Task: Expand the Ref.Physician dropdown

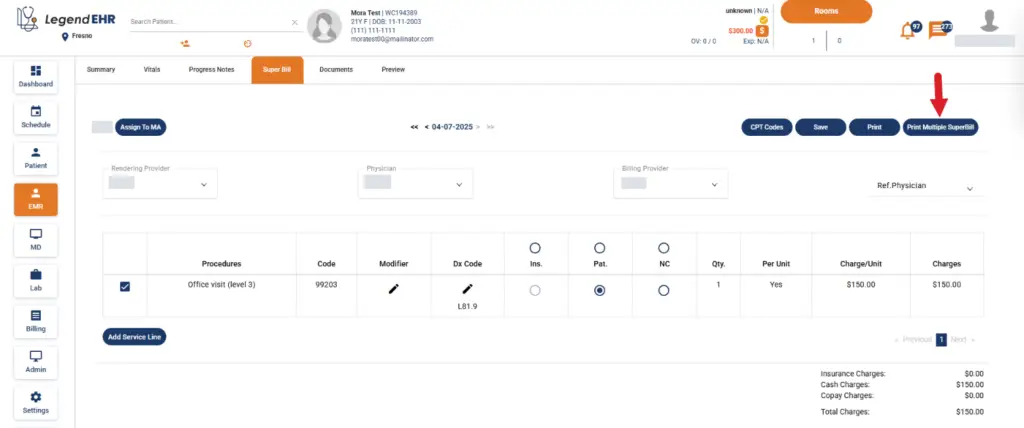Action: [x=924, y=187]
